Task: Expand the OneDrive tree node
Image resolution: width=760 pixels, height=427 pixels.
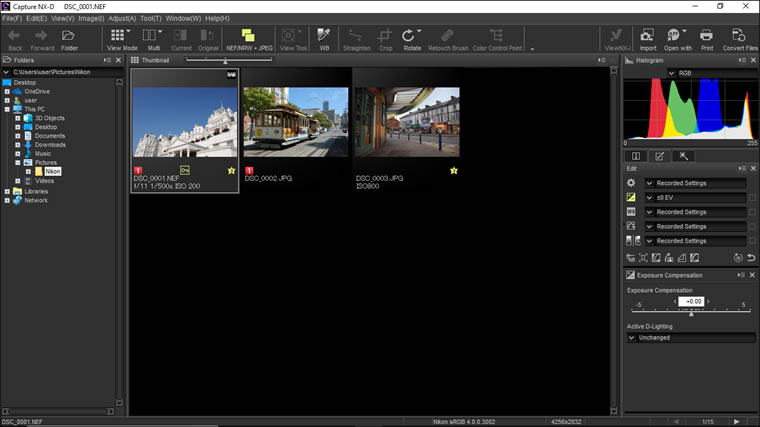Action: 7,92
